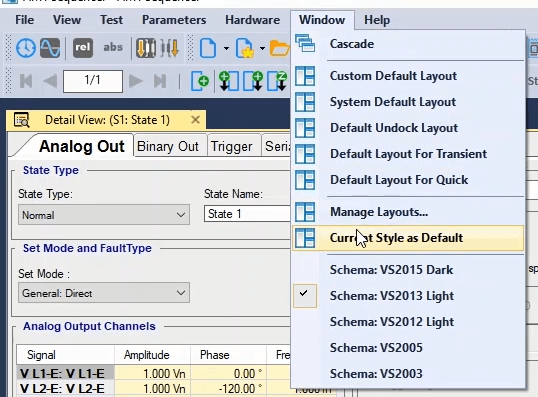Image resolution: width=538 pixels, height=397 pixels.
Task: Click the State Name input field
Action: point(247,214)
